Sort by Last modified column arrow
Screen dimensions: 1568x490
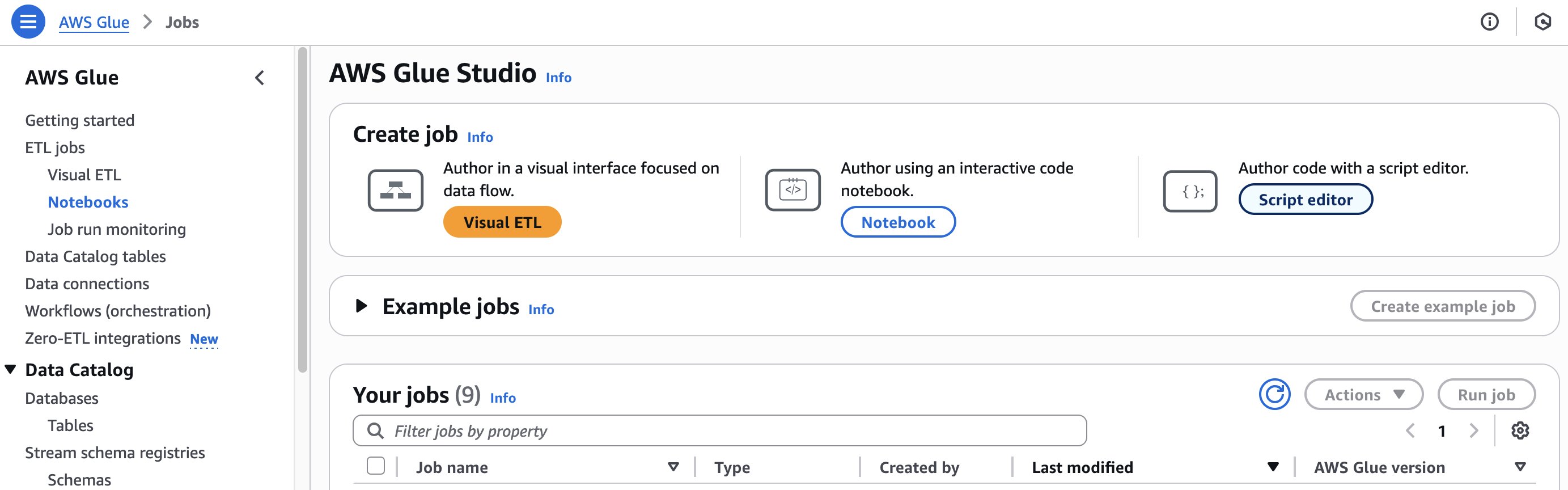click(1272, 467)
